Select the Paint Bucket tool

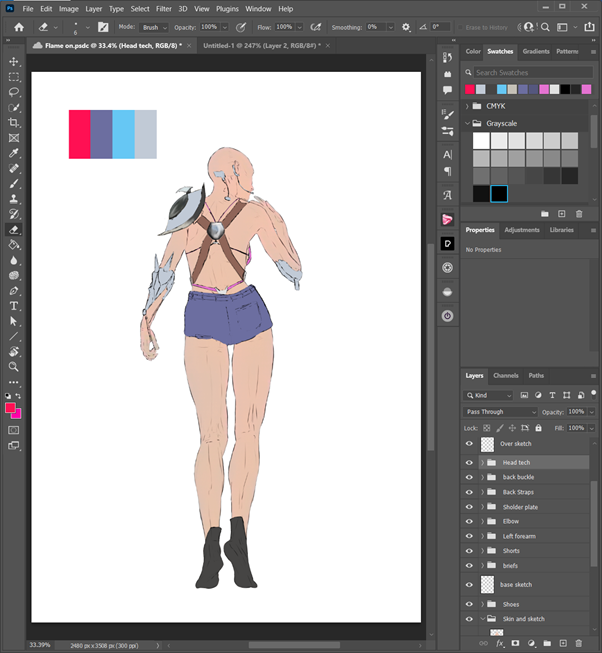pyautogui.click(x=14, y=245)
